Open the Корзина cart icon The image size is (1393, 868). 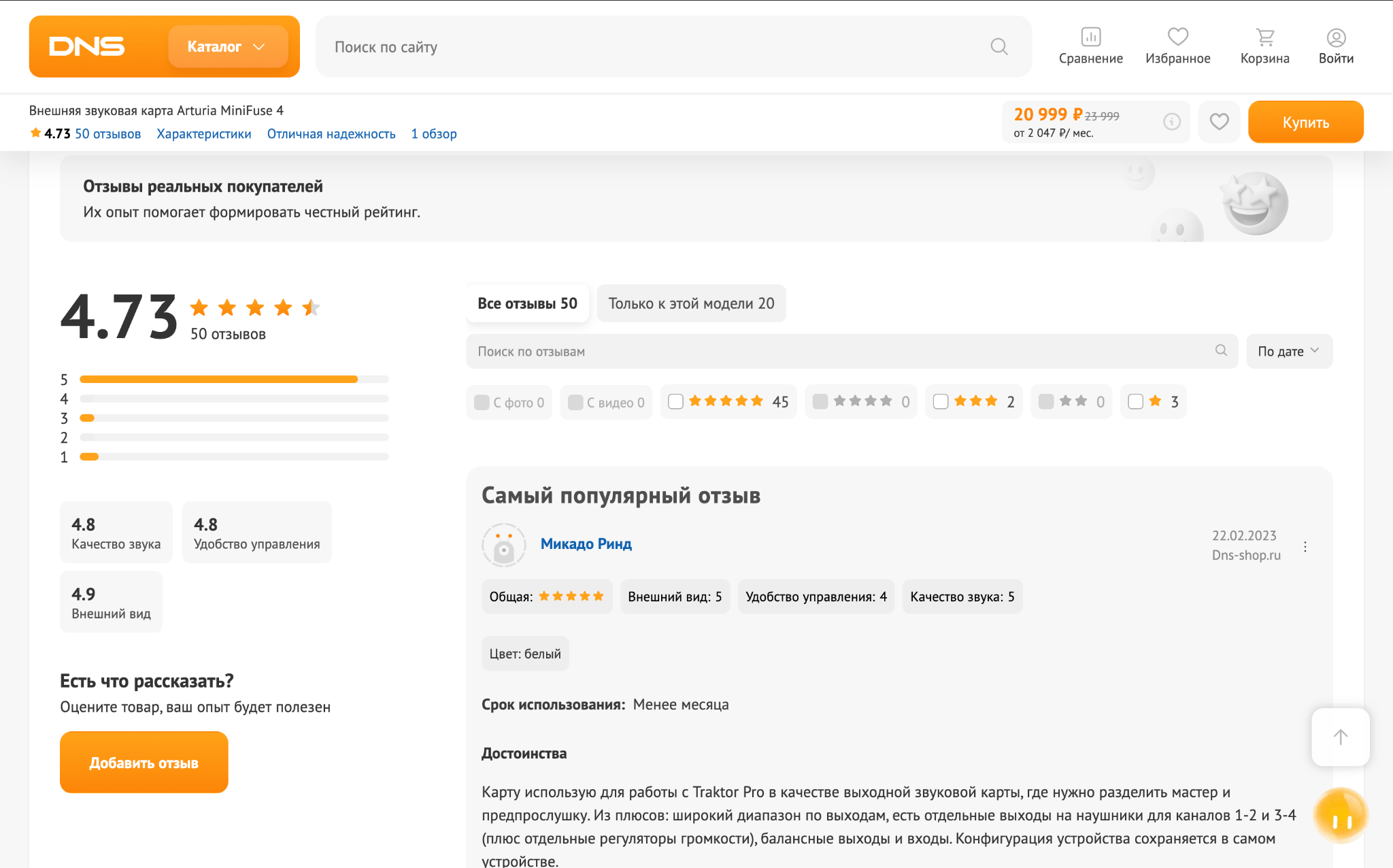[1264, 46]
